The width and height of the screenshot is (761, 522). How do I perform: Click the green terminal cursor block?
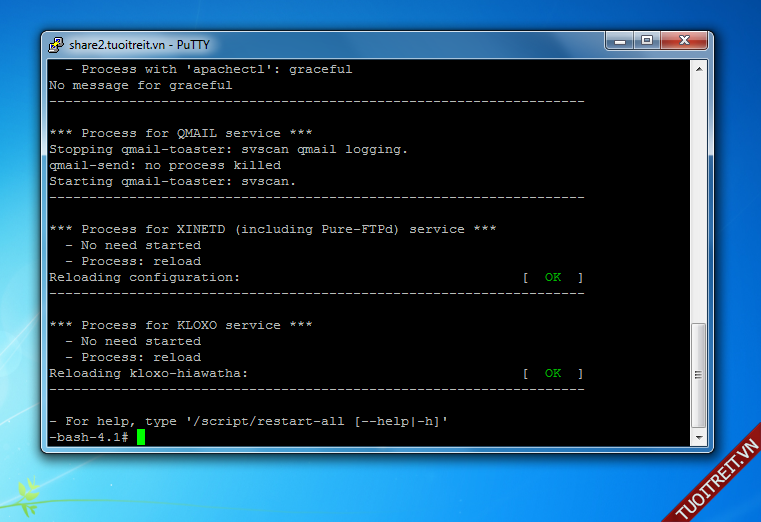141,437
